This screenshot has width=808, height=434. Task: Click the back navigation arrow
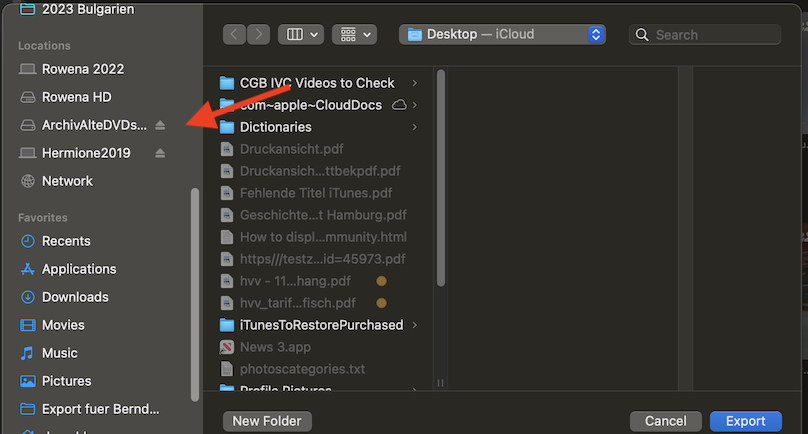click(235, 34)
